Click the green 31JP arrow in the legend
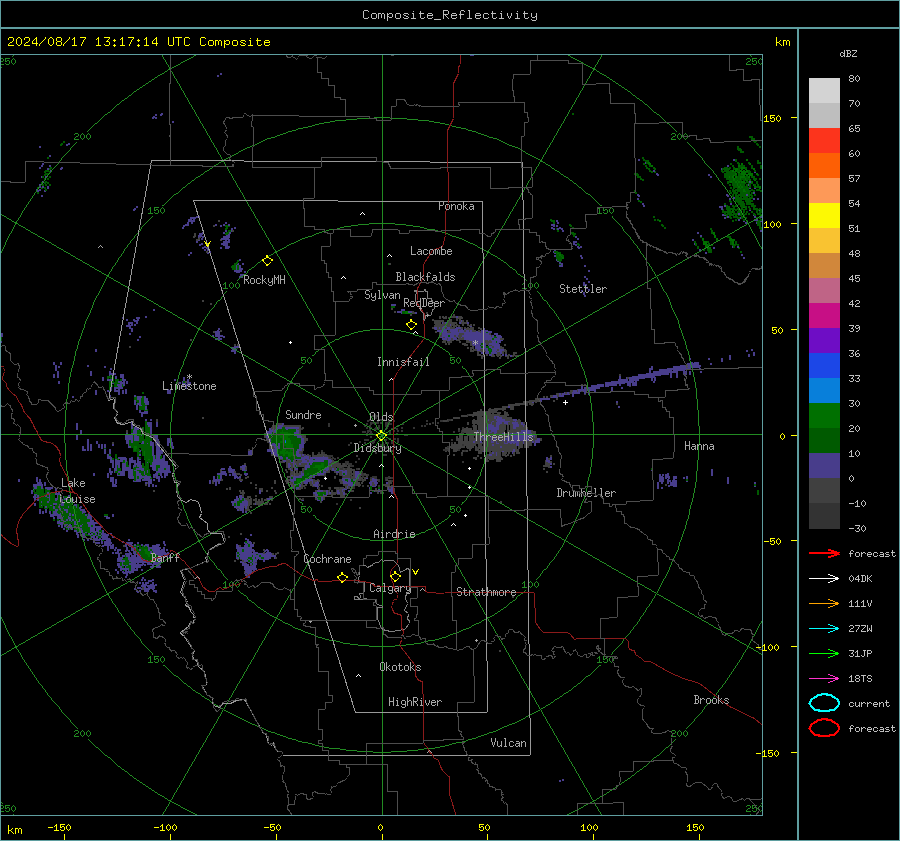The height and width of the screenshot is (841, 900). pyautogui.click(x=824, y=653)
